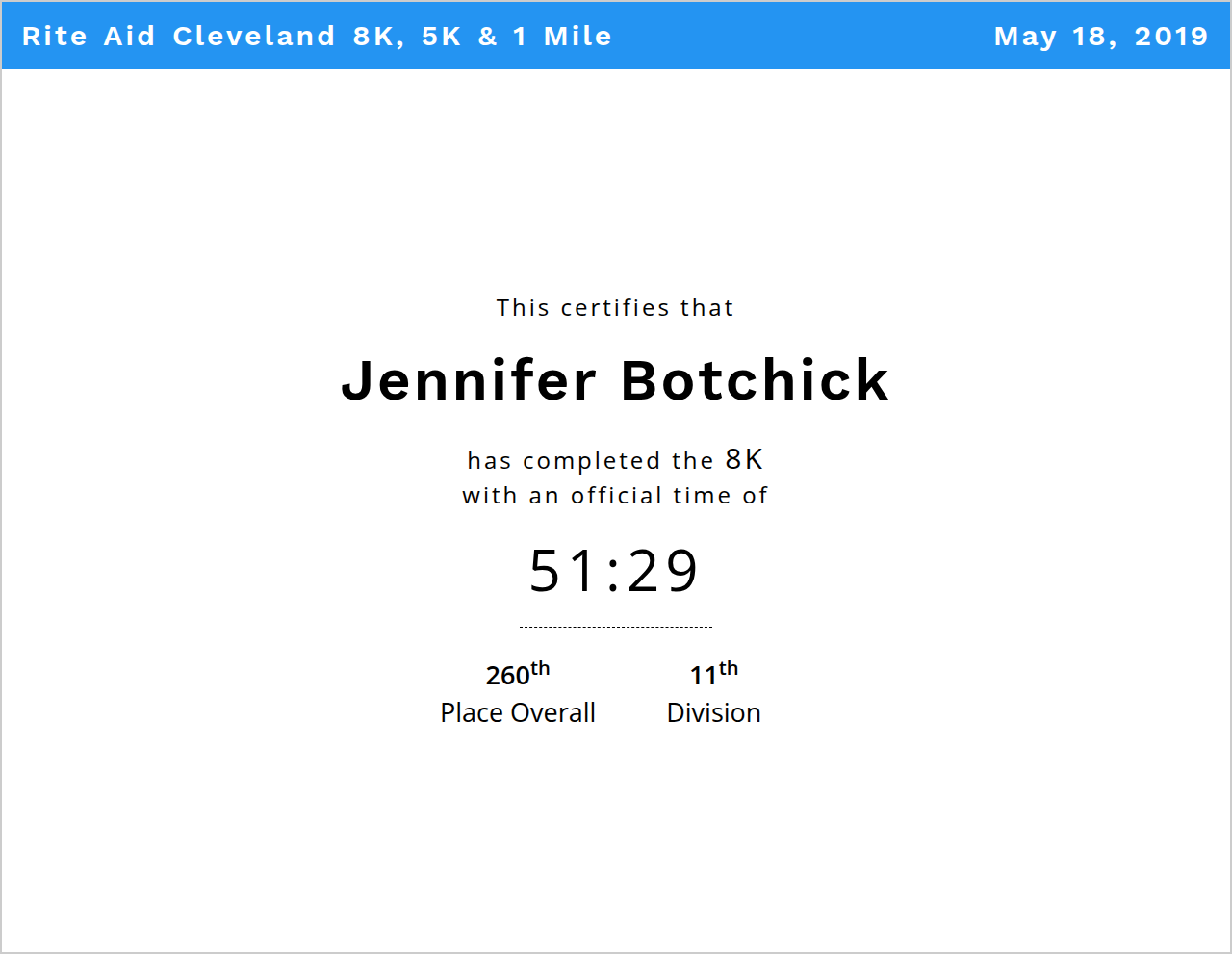1232x954 pixels.
Task: Click the large "8K" after "has completed the"
Action: pos(744,459)
